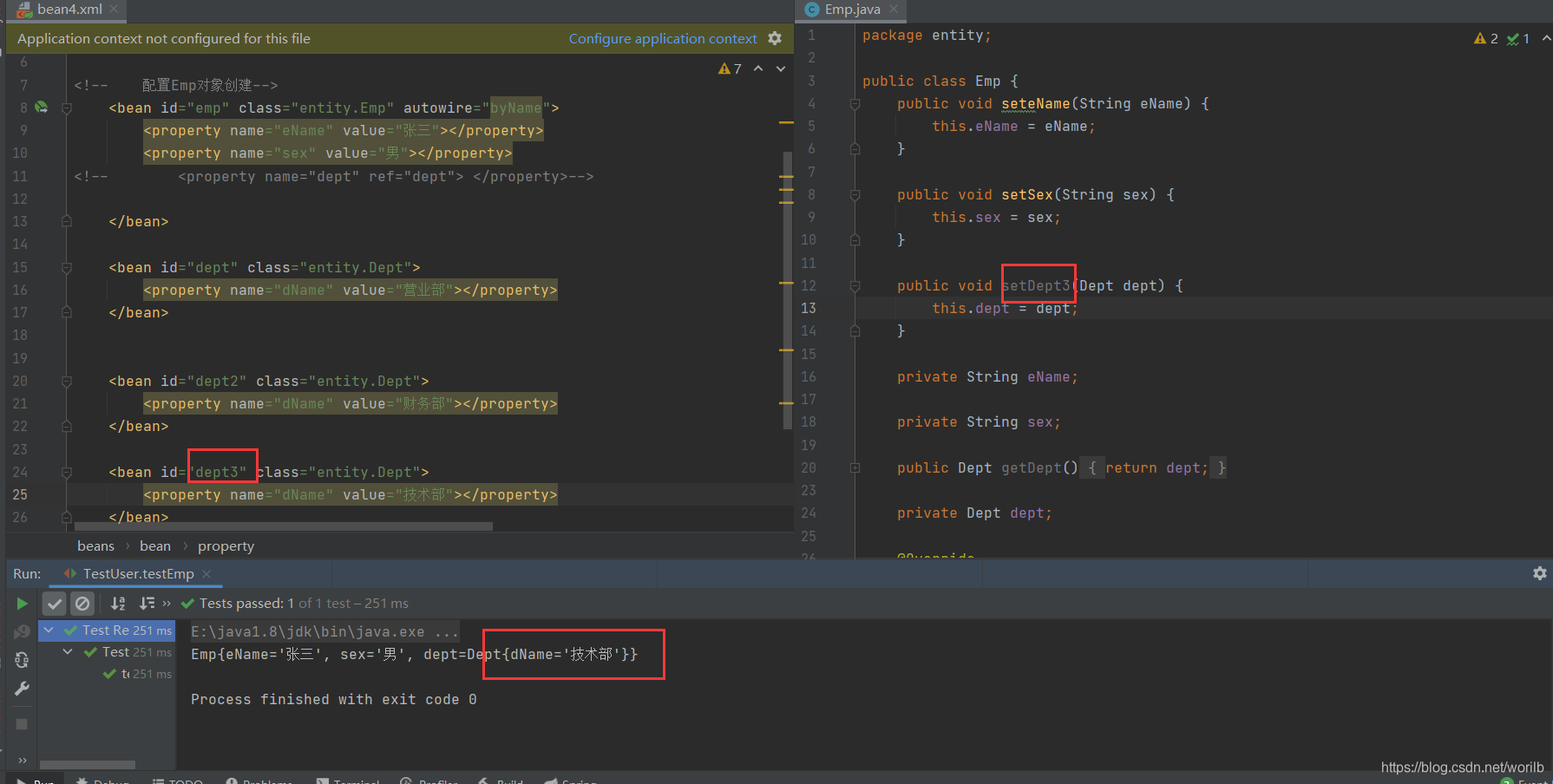1553x784 pixels.
Task: Fold the setDept3 method at line 12
Action: click(x=855, y=286)
